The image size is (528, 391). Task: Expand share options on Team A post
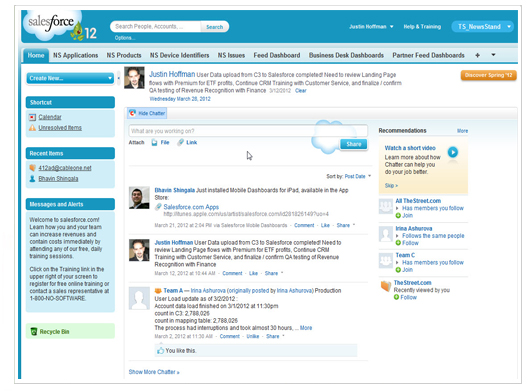pos(284,336)
